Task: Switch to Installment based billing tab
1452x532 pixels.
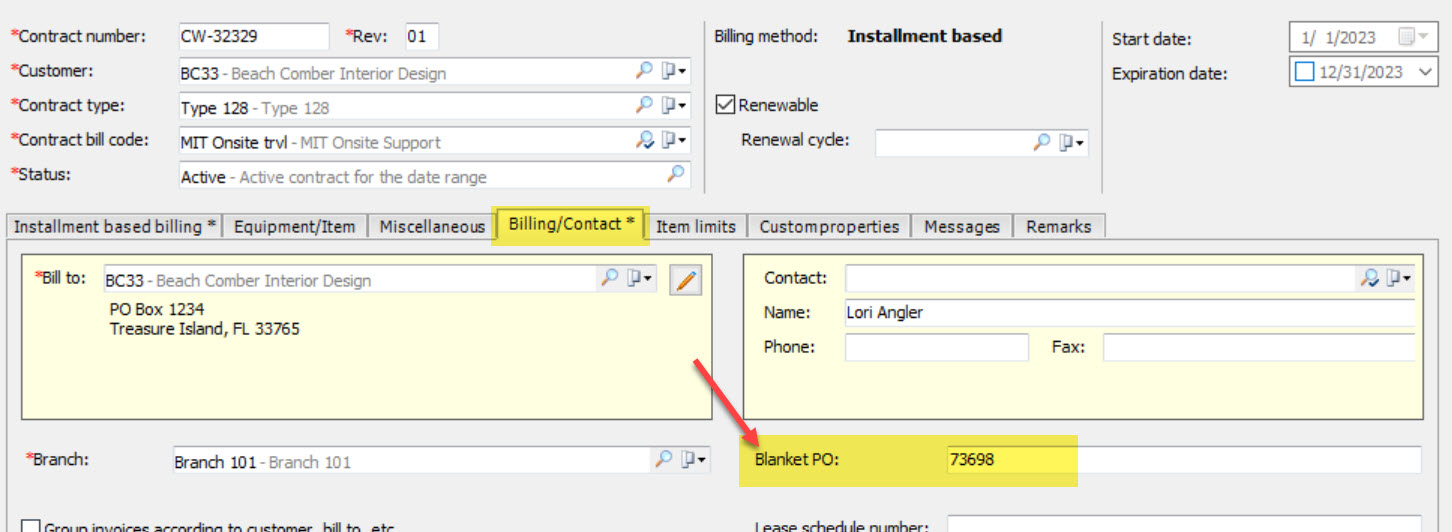Action: pos(114,226)
